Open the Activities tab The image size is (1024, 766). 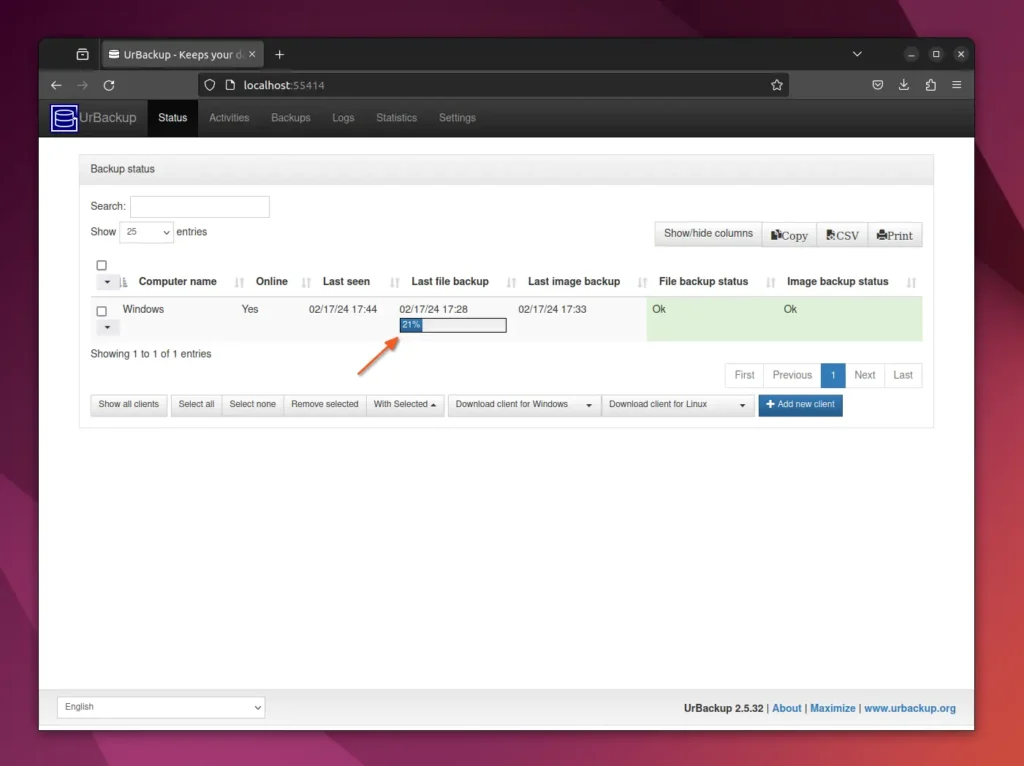tap(229, 118)
